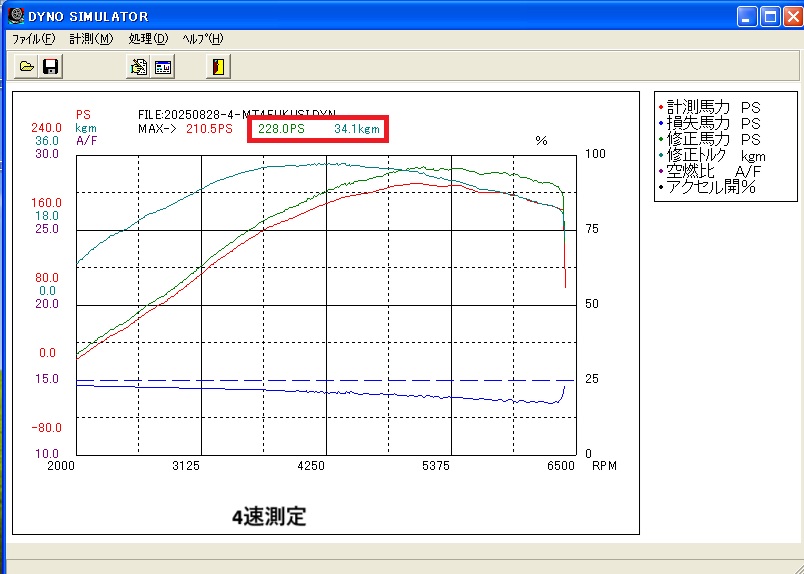804x574 pixels.
Task: Open the 処理(D) menu
Action: 148,39
